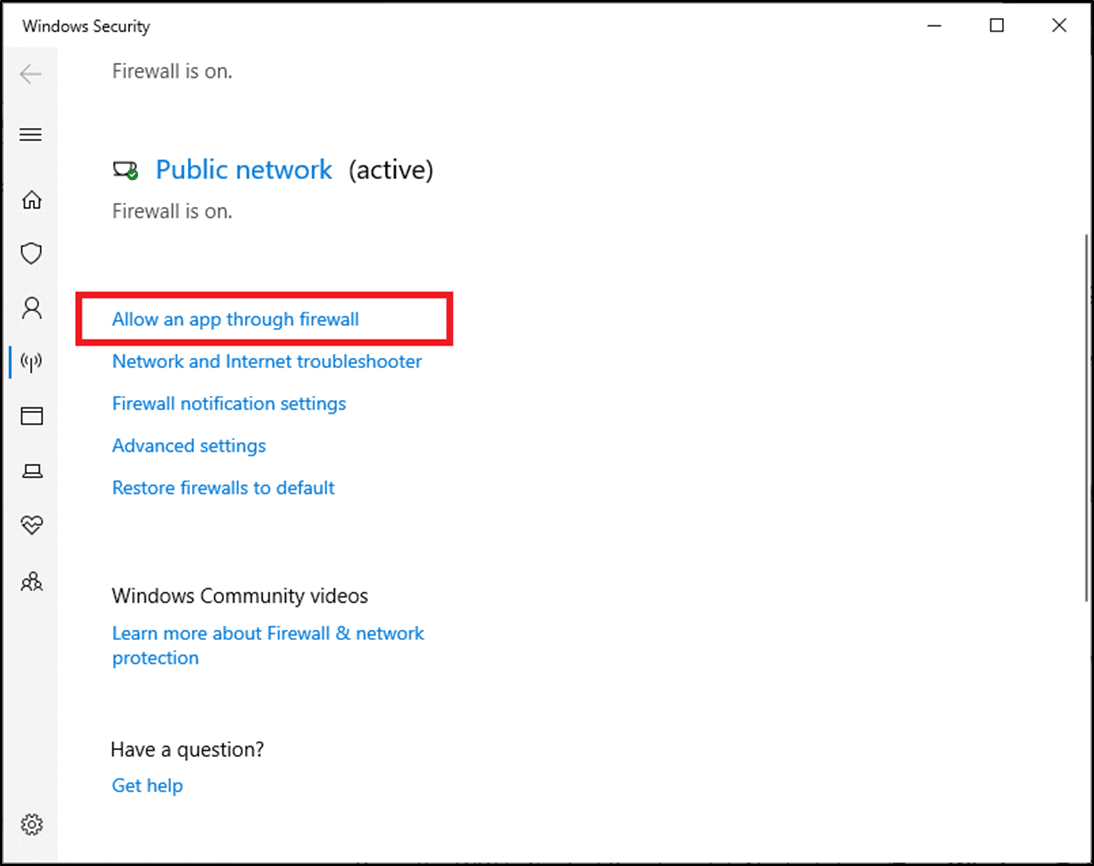Open Family options icon
The image size is (1094, 866).
tap(32, 580)
